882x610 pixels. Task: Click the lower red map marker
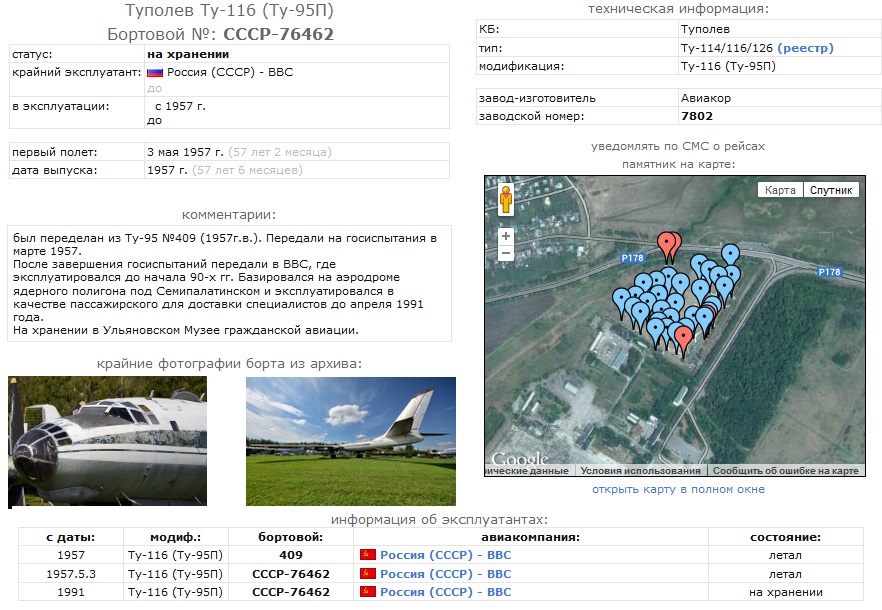683,338
